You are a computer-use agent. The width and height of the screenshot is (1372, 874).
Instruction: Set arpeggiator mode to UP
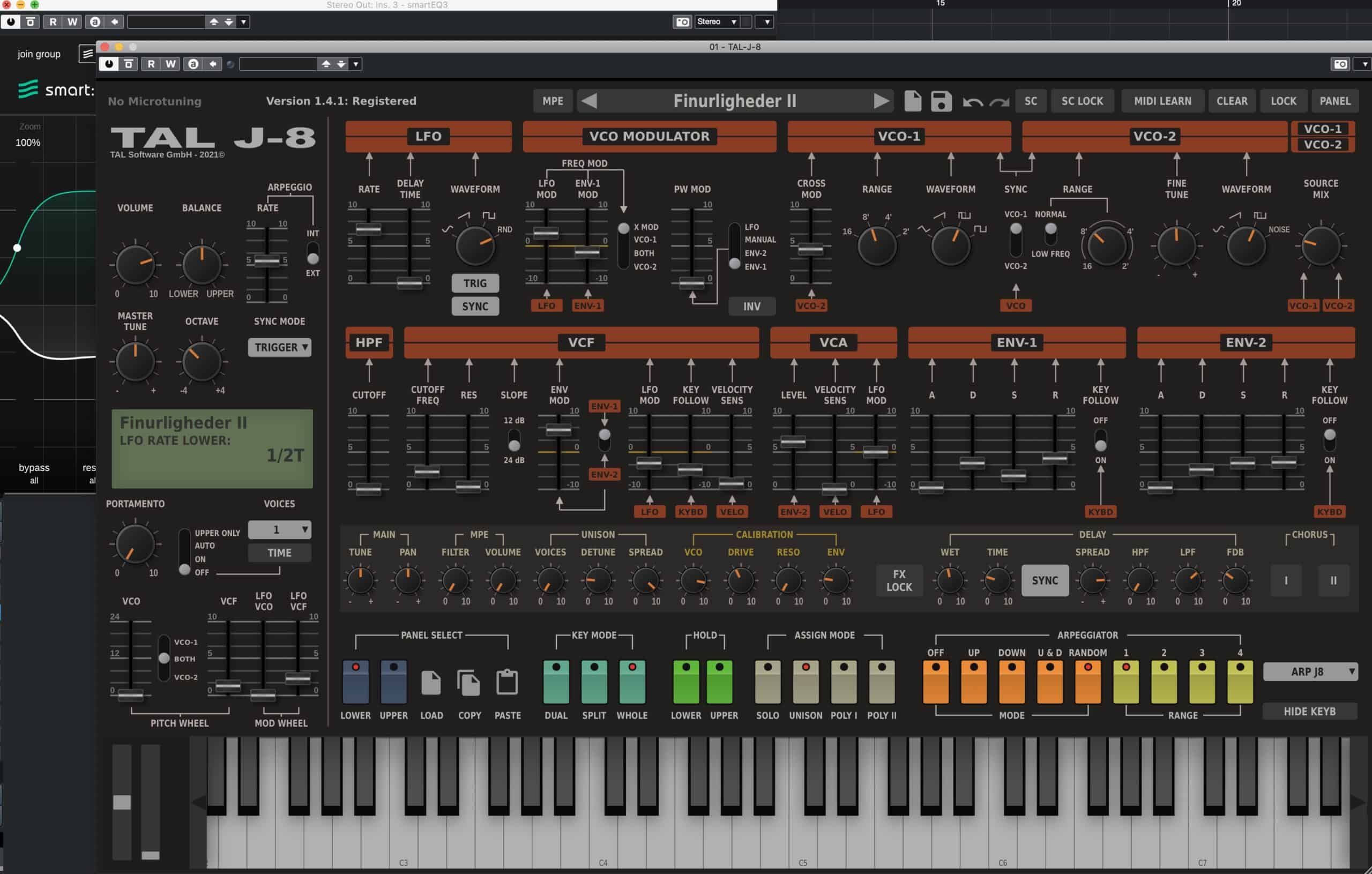tap(974, 682)
